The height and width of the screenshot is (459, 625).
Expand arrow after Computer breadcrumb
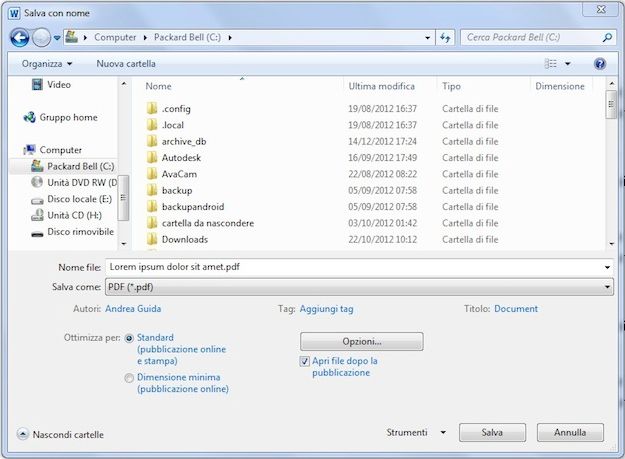145,38
